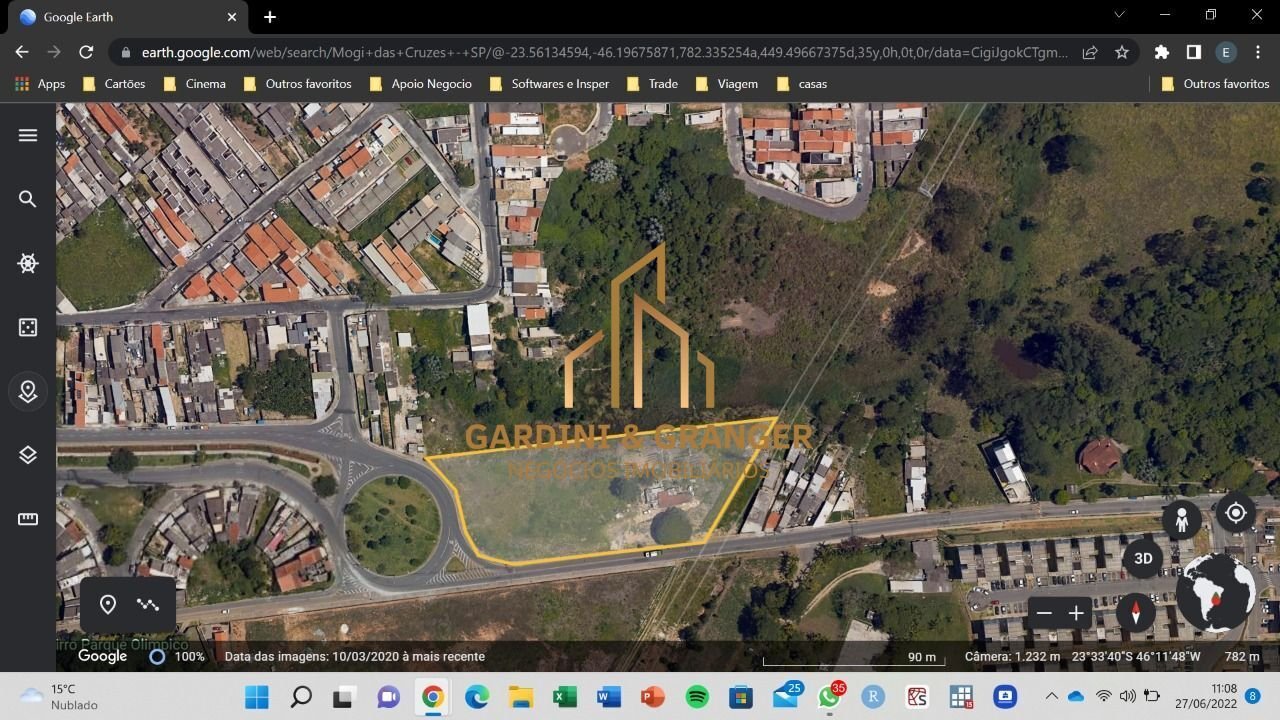This screenshot has width=1280, height=720.
Task: Toggle the 3D view button
Action: coord(1143,559)
